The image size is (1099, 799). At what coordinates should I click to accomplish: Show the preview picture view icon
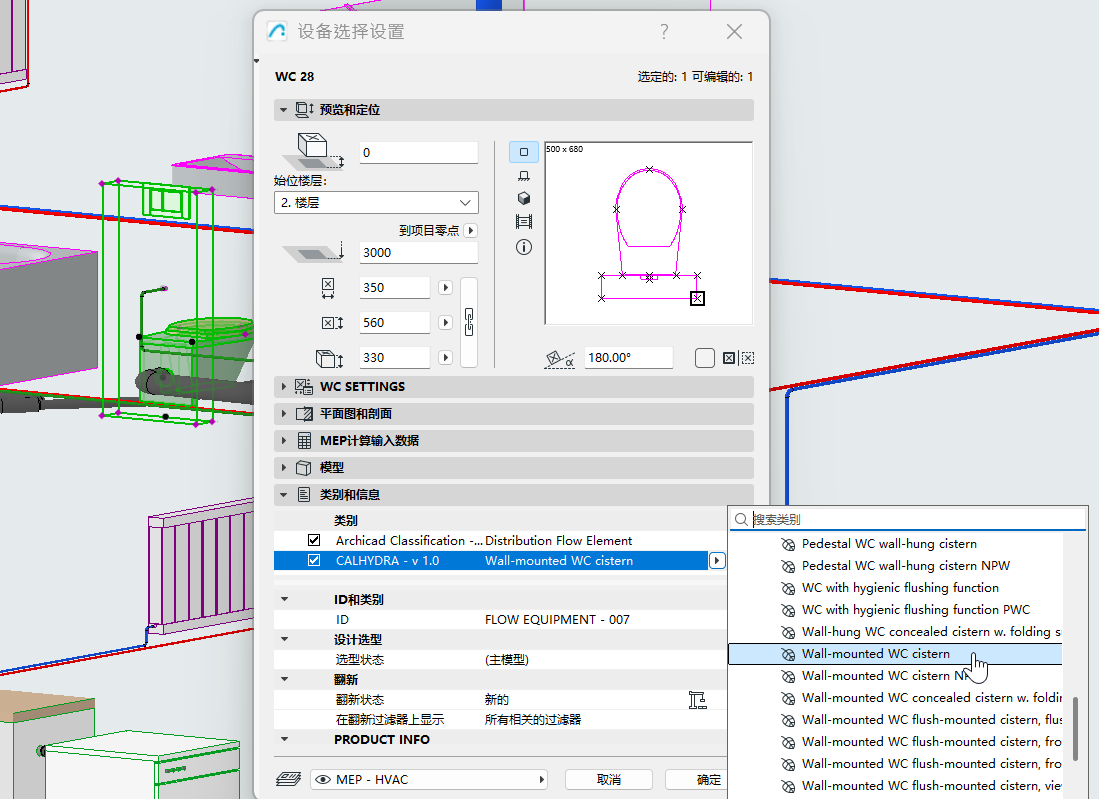pos(524,222)
